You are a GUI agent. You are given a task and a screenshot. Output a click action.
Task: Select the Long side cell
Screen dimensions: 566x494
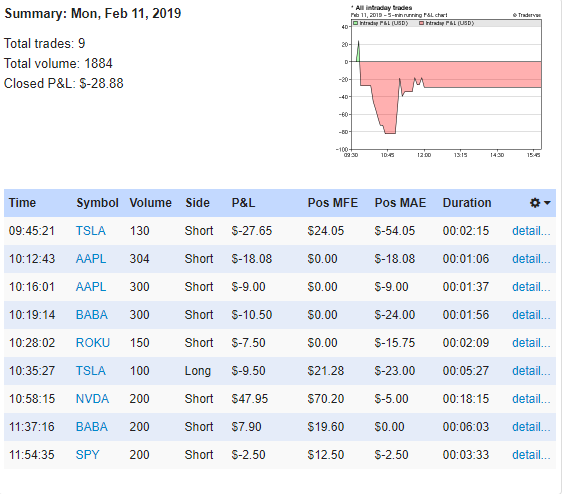(197, 371)
